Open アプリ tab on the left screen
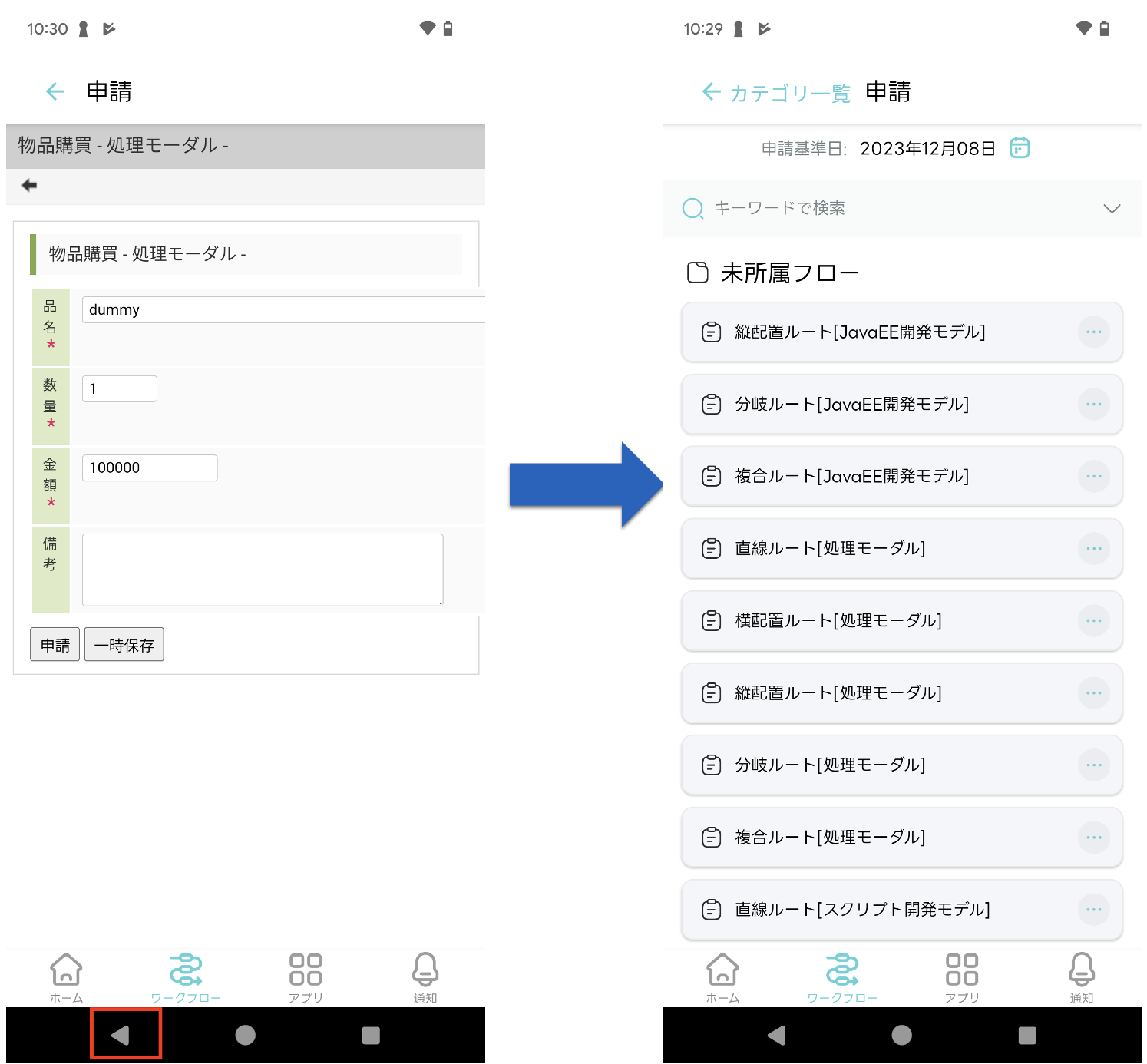The width and height of the screenshot is (1147, 1064). tap(306, 978)
